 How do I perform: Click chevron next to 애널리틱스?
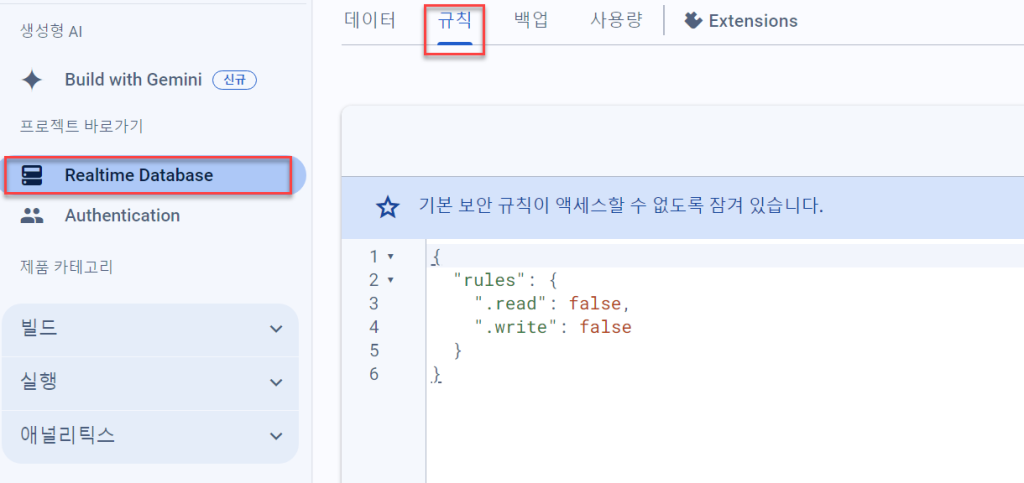(x=276, y=437)
